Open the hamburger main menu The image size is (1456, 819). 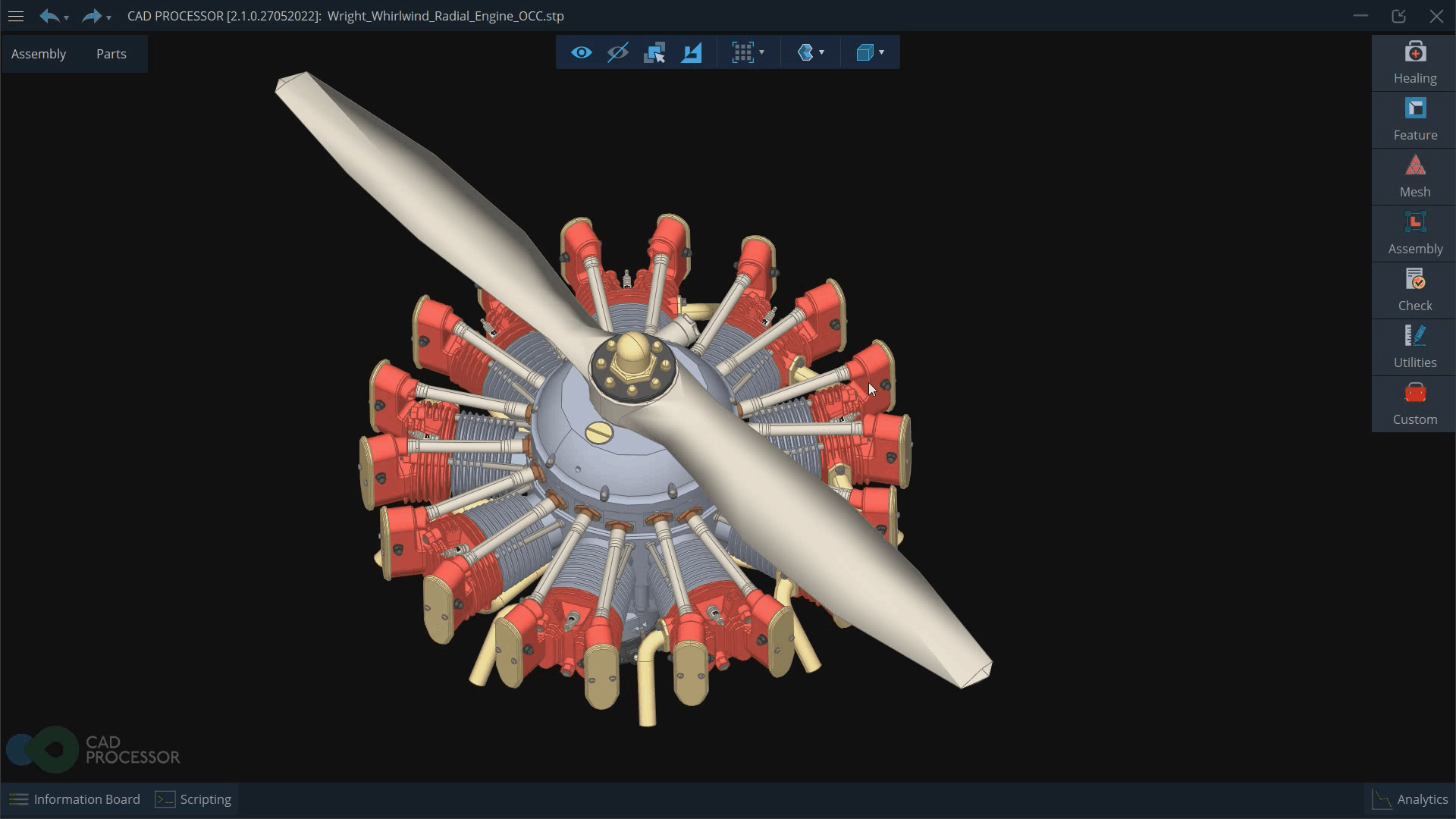16,16
